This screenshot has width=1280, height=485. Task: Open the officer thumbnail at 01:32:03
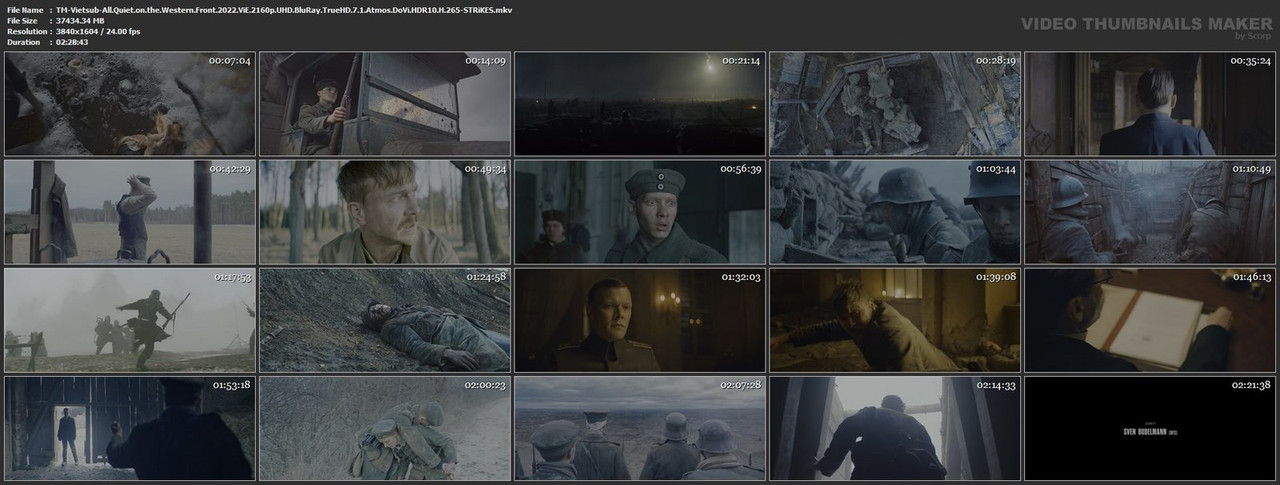pos(638,320)
